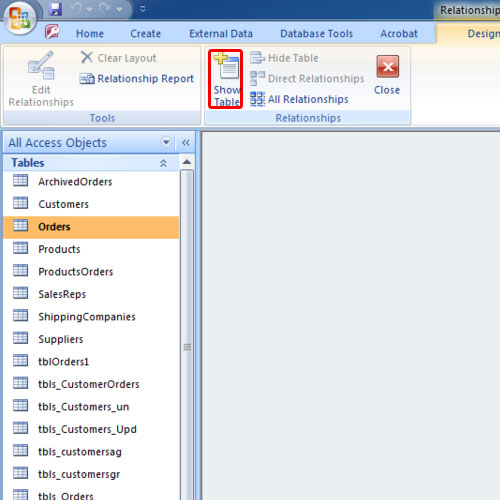Click the Save icon in quick access toolbar

point(55,9)
